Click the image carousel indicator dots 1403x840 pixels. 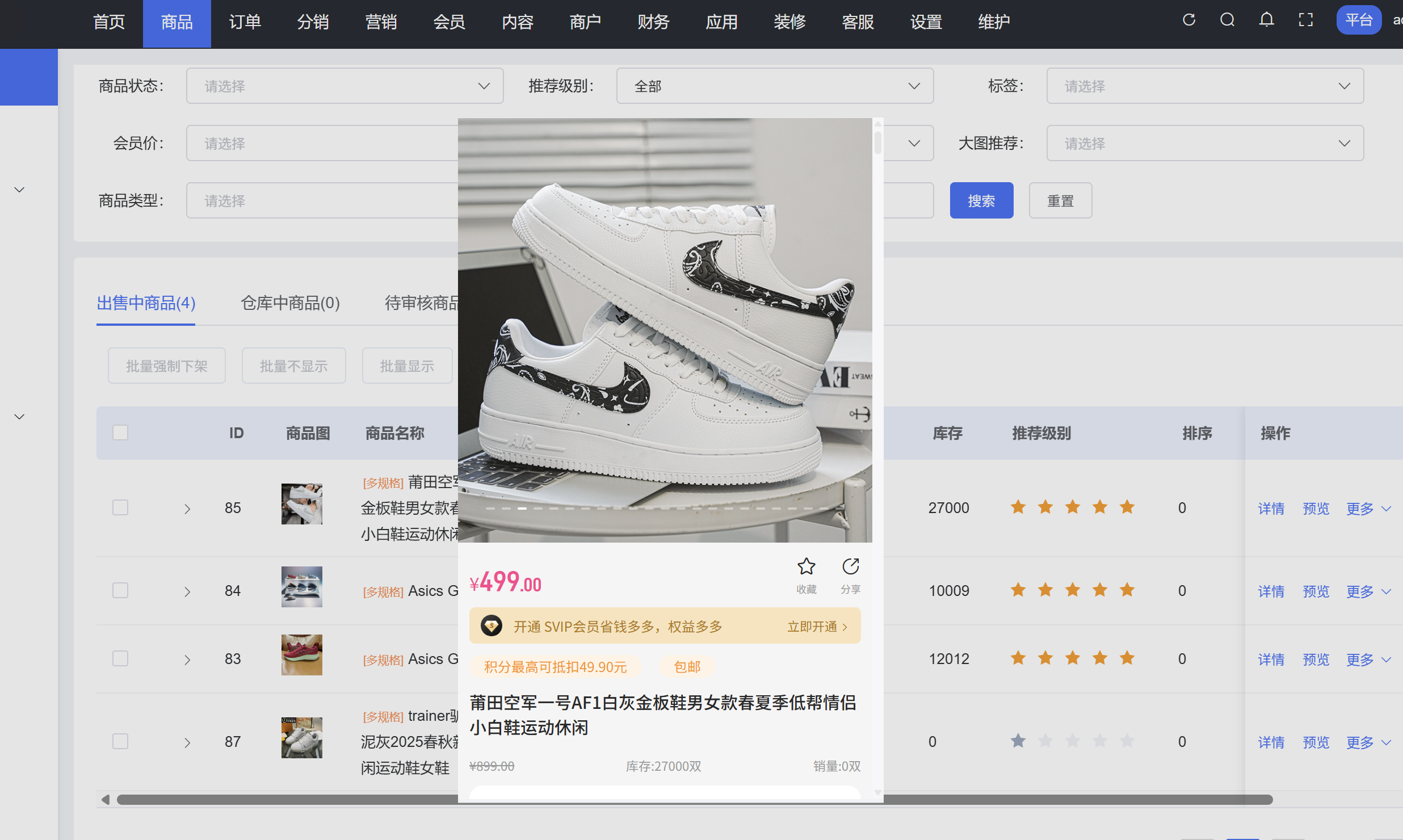665,509
